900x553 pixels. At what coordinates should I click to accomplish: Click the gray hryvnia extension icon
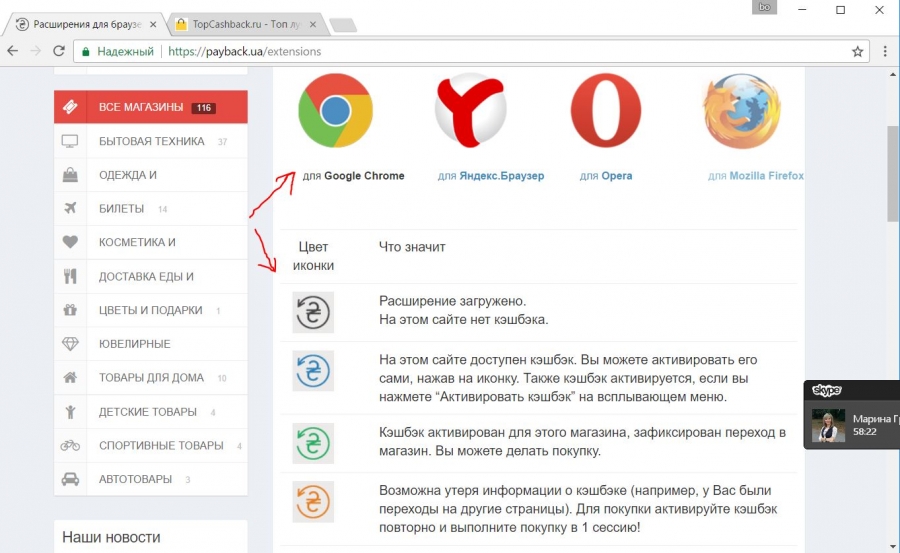pos(313,312)
